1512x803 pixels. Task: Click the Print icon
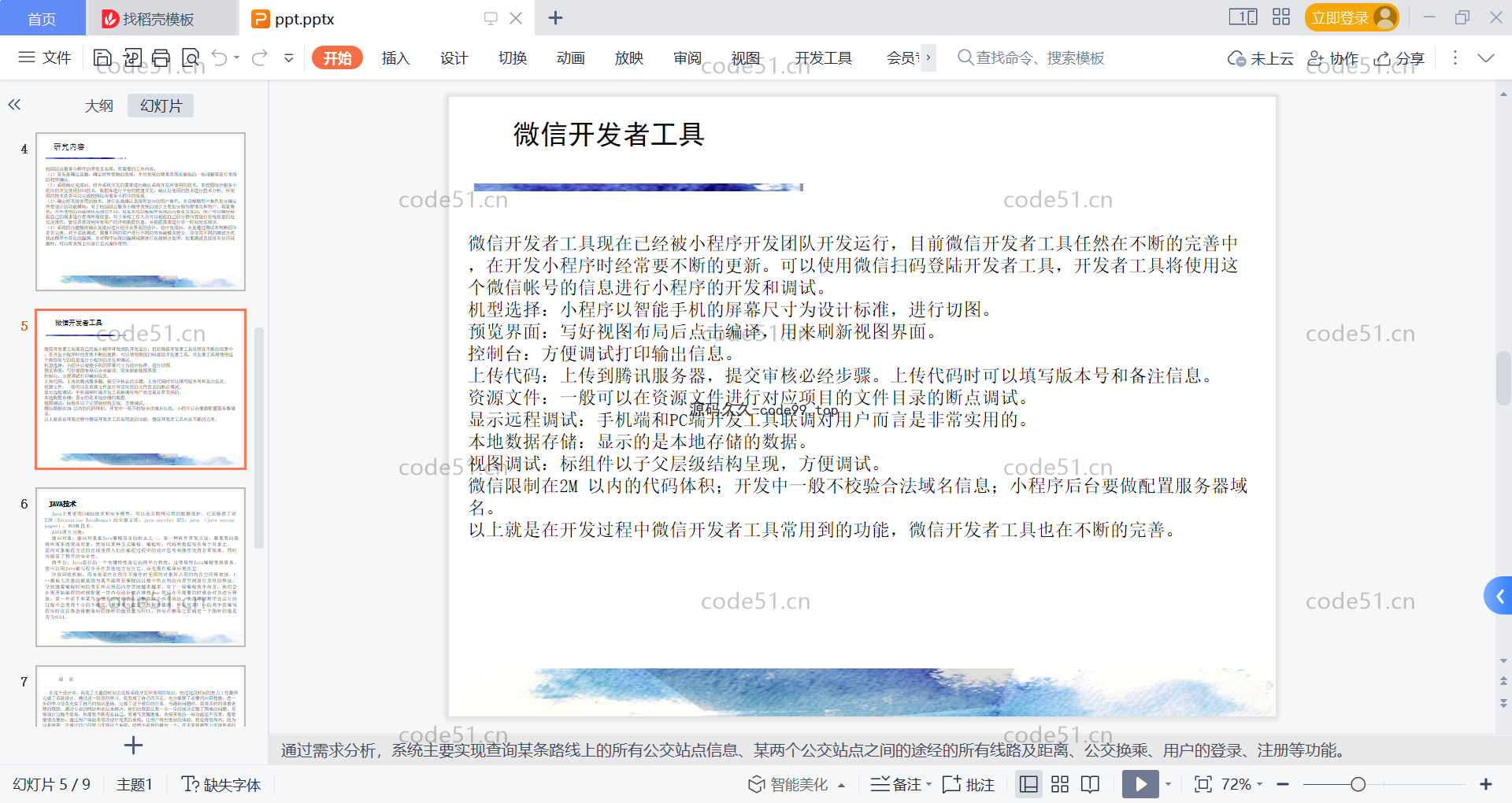[161, 57]
